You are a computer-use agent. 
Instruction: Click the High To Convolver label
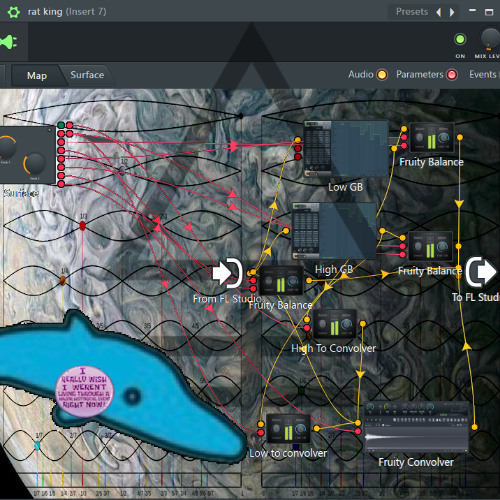(x=333, y=348)
